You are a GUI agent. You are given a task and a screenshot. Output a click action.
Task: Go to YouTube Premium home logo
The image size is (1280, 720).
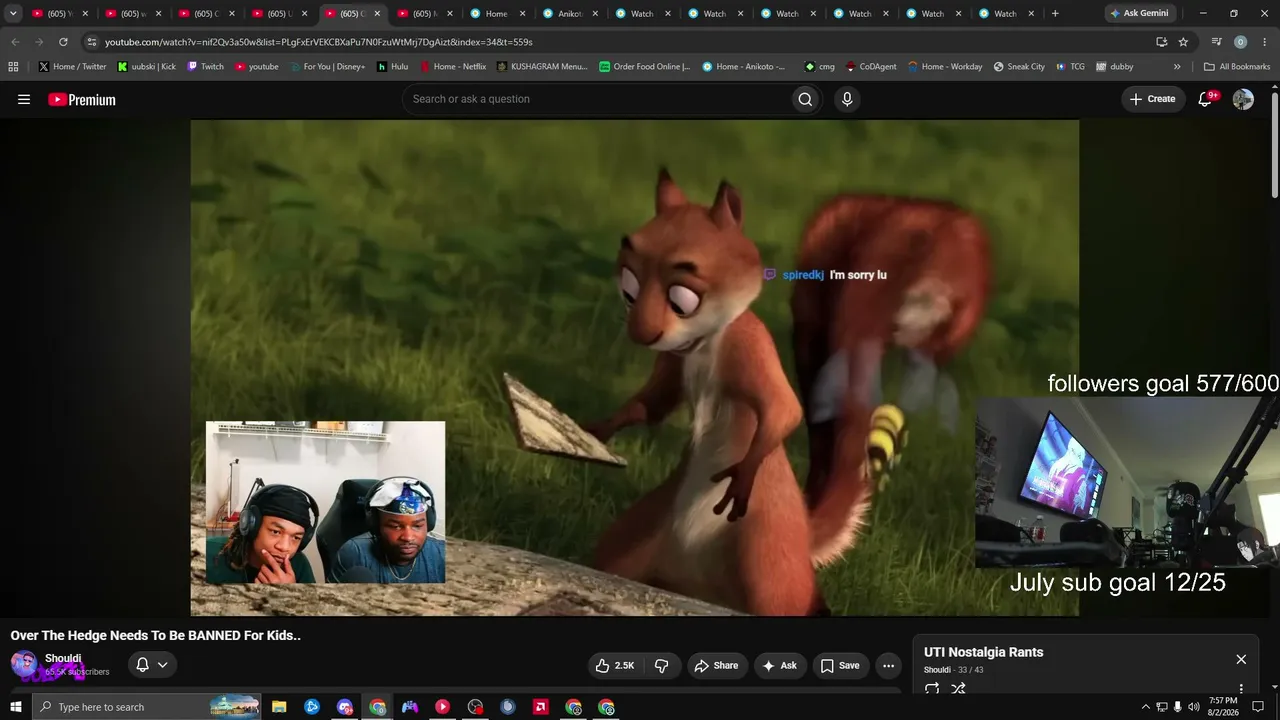tap(82, 99)
